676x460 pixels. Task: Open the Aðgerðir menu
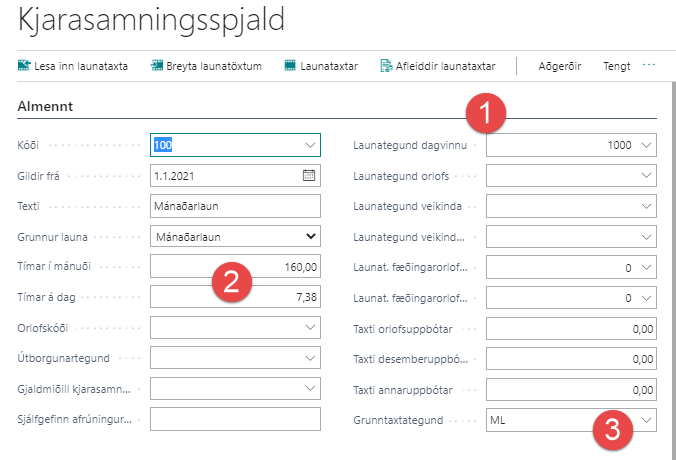click(560, 67)
